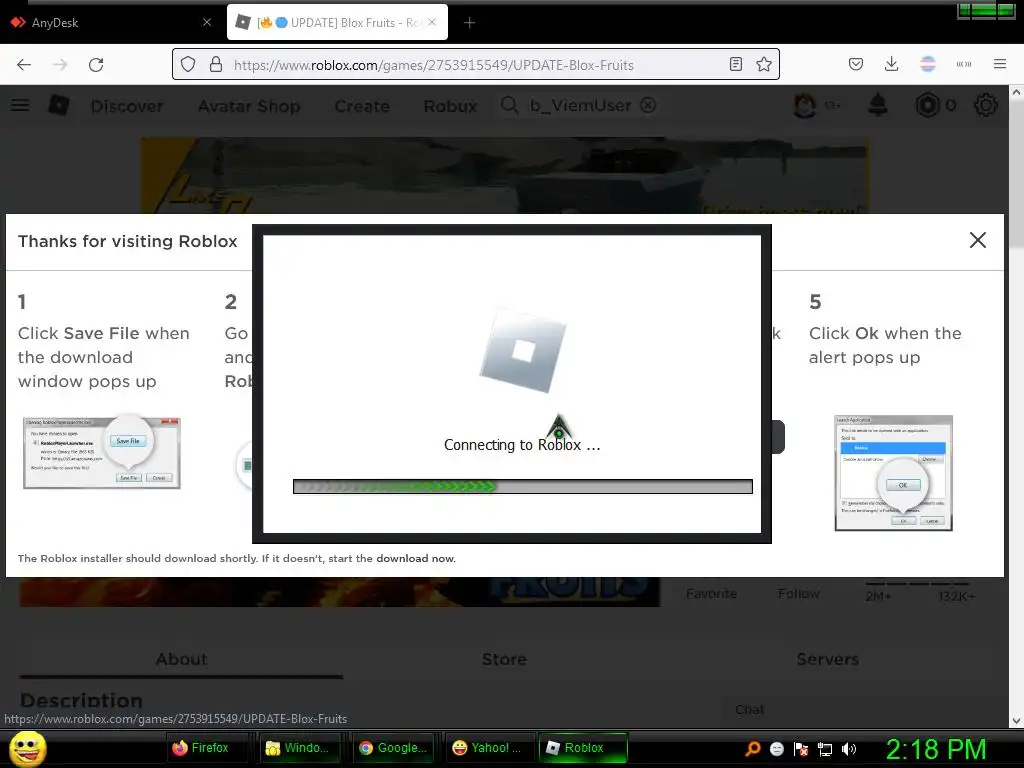1024x768 pixels.
Task: Open the Firefox downloads arrow icon
Action: [x=891, y=64]
